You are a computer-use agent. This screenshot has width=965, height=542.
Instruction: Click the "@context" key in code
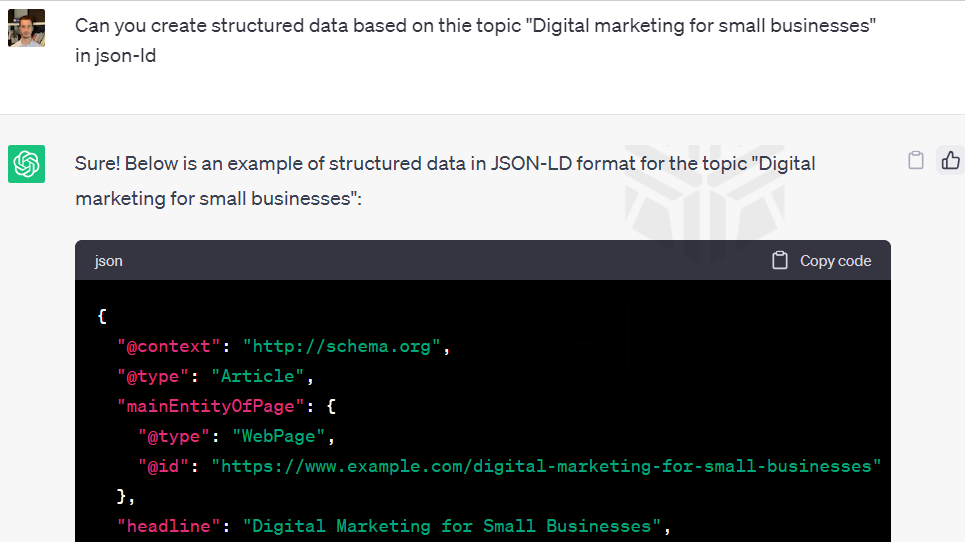[x=169, y=346]
